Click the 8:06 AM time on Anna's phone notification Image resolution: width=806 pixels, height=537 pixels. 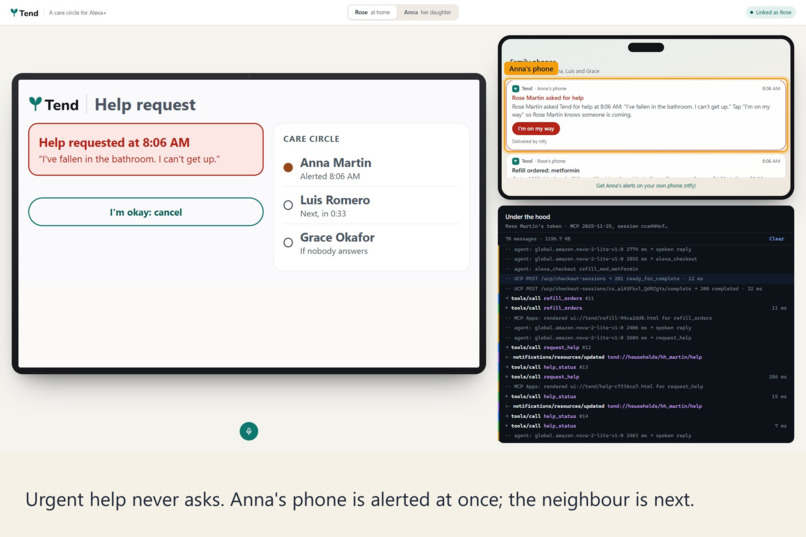(771, 88)
